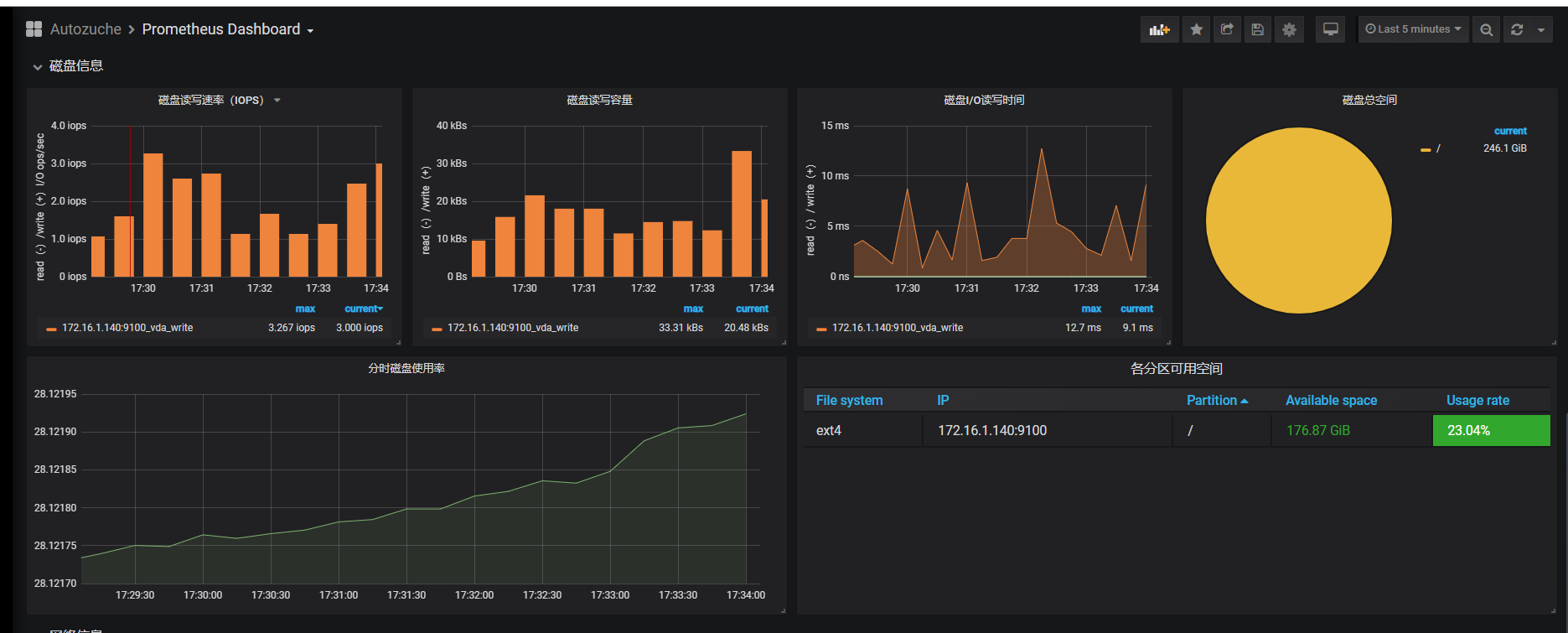Click the Grafana grid logo icon
The image size is (1568, 633).
coord(34,29)
